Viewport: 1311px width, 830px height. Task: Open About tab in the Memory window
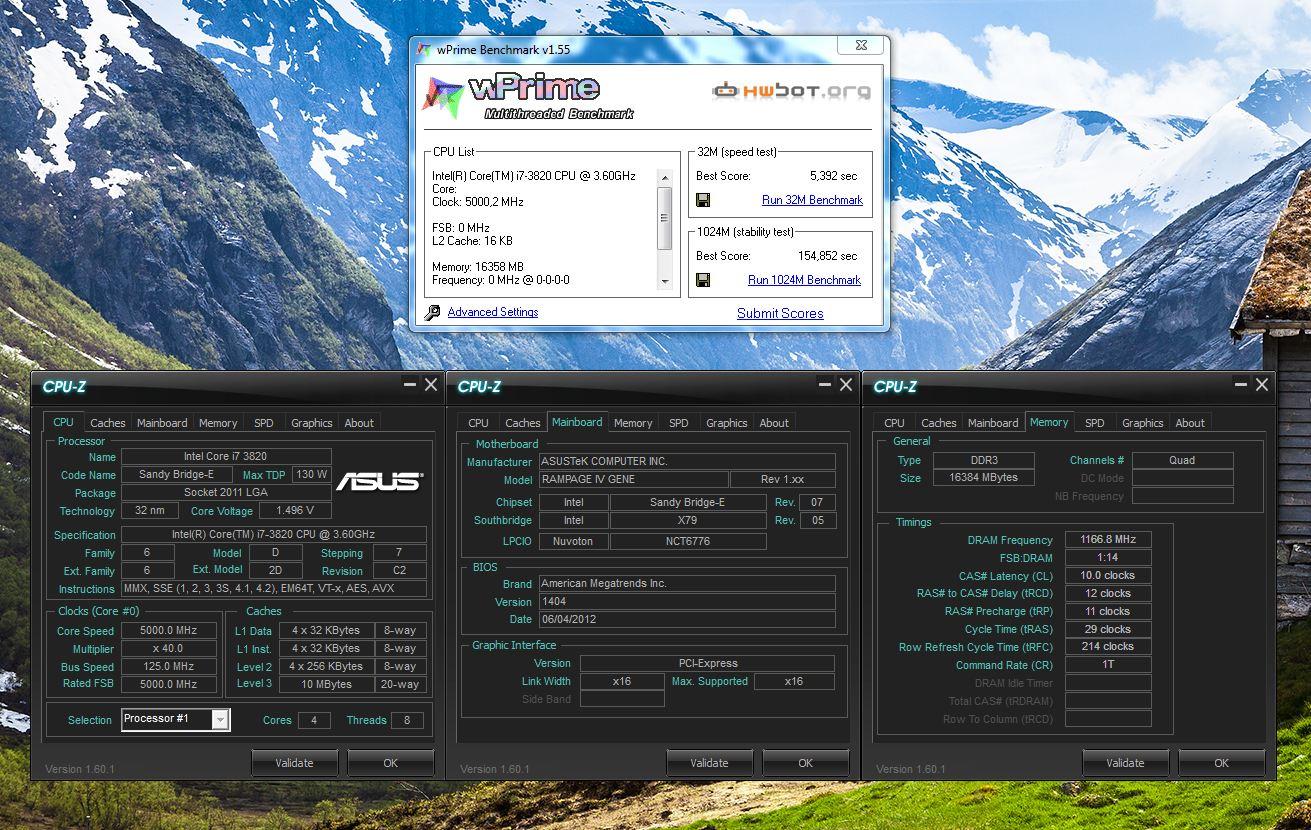(x=1190, y=423)
